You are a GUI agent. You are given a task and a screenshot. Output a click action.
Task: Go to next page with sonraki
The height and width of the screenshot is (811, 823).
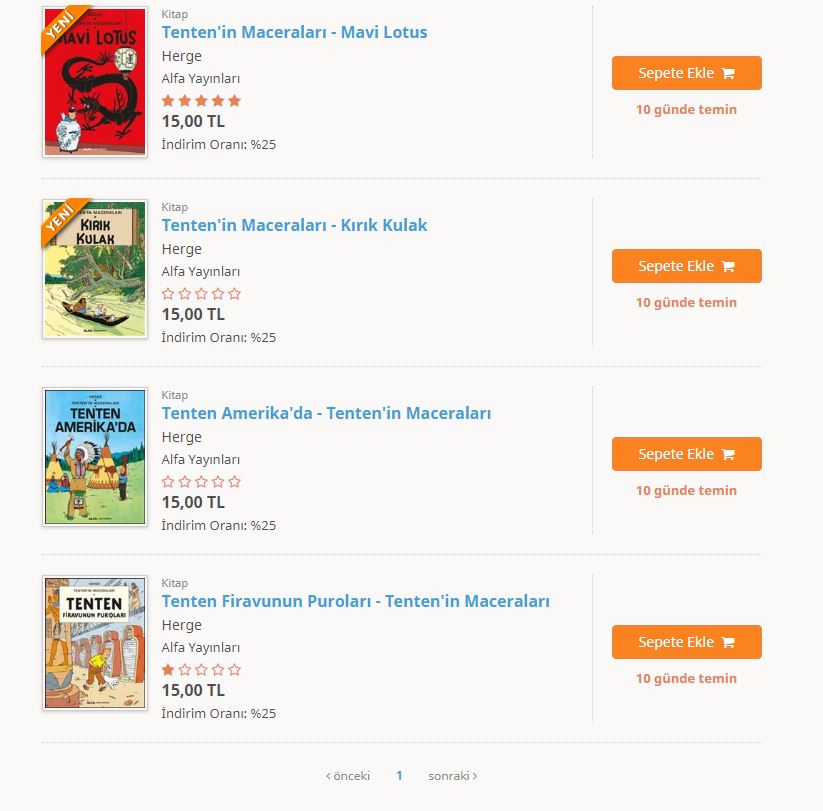pos(453,776)
